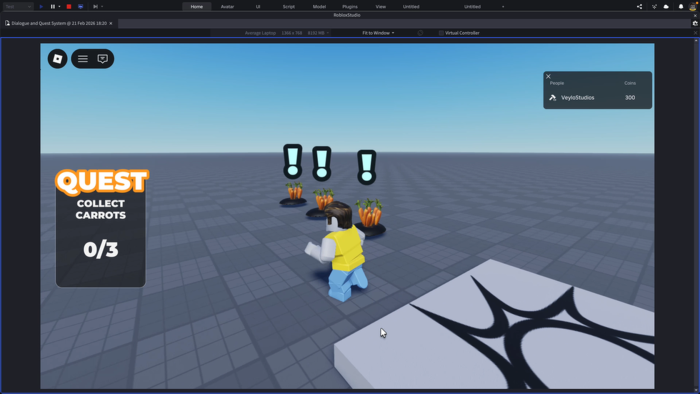Click the leftmost exclamation mark marker
This screenshot has width=700, height=394.
point(293,161)
